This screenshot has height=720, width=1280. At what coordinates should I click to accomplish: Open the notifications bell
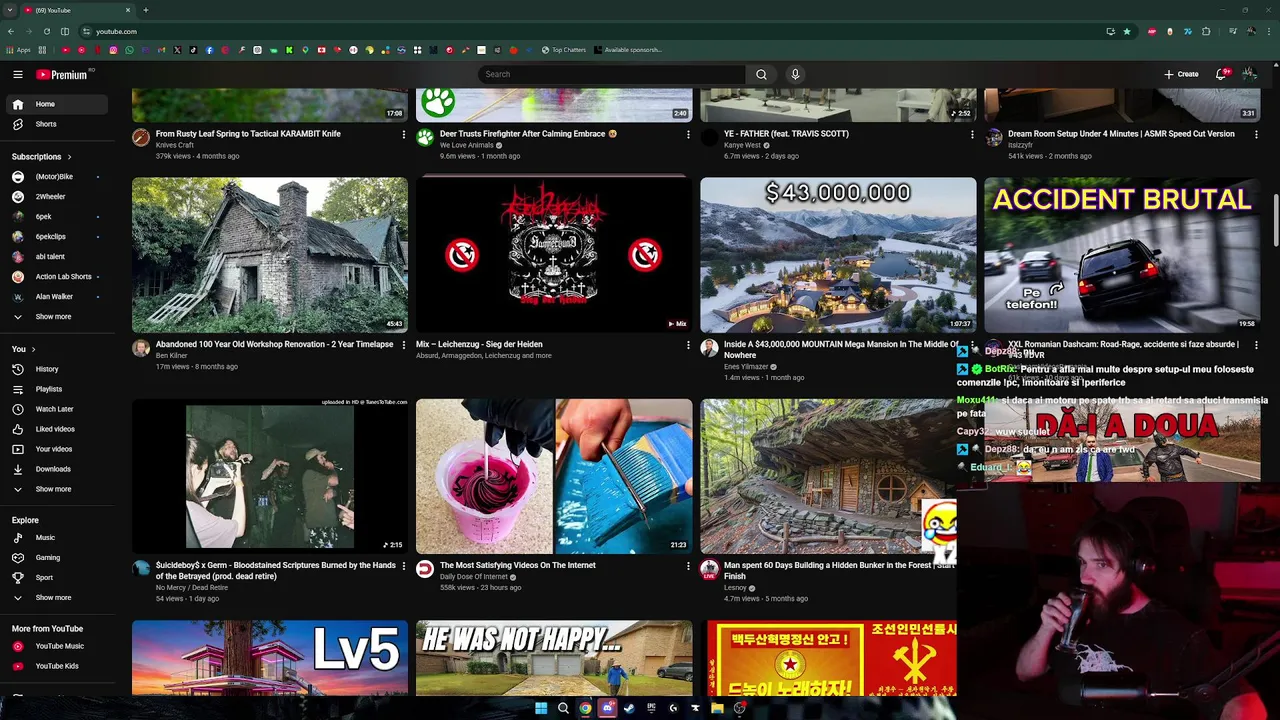point(1222,74)
